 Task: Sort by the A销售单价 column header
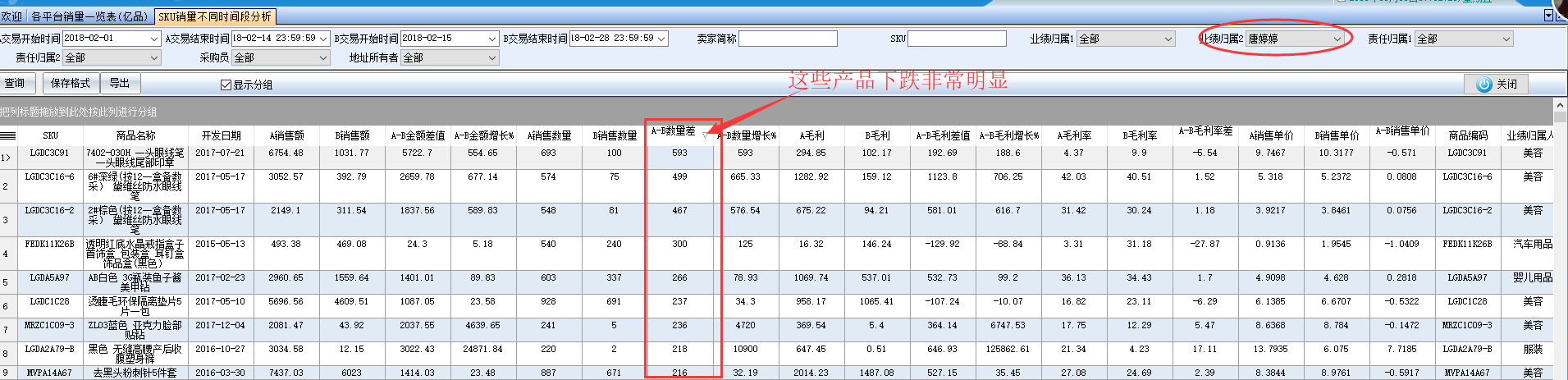(x=1271, y=135)
